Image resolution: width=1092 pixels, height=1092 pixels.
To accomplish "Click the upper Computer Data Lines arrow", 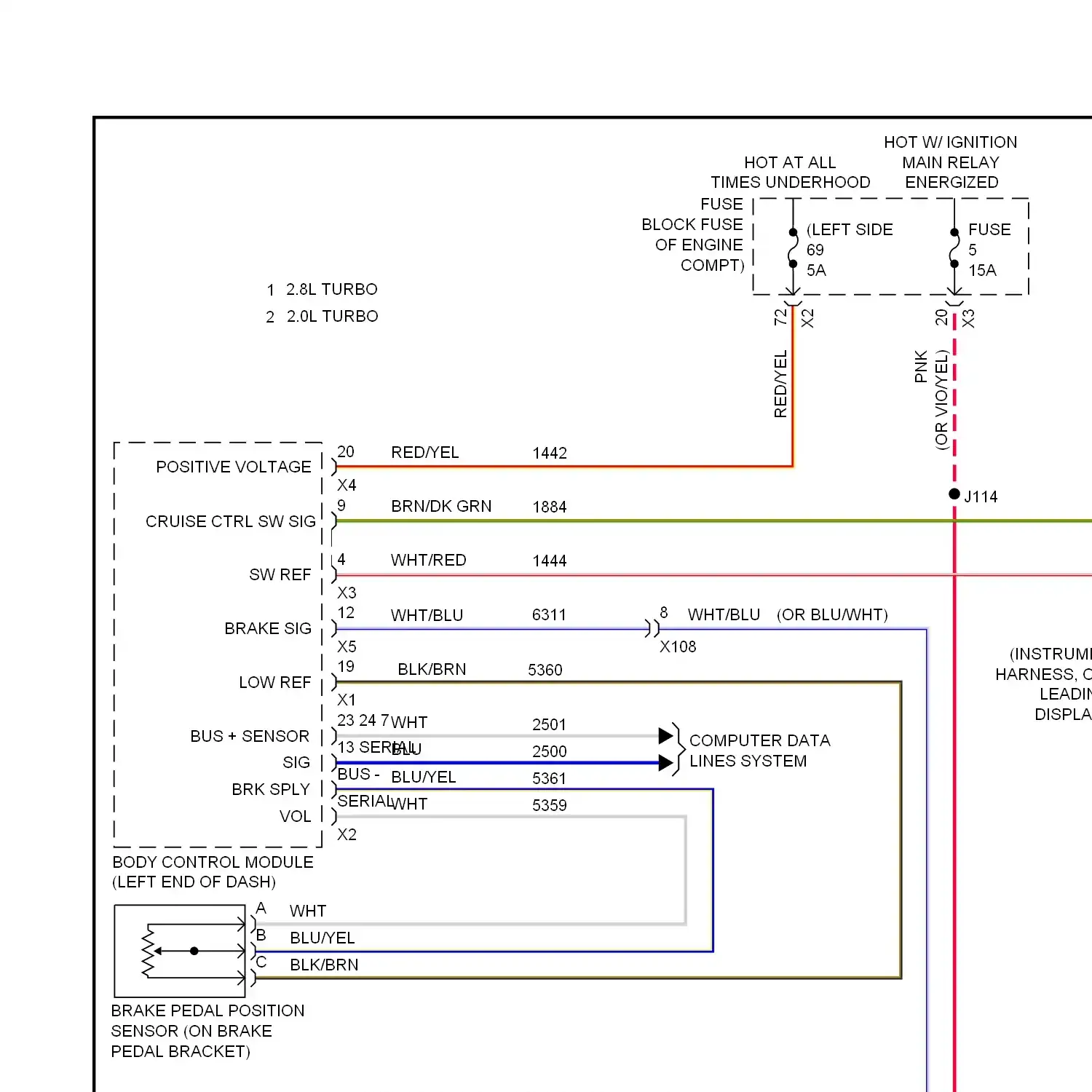I will pyautogui.click(x=665, y=736).
